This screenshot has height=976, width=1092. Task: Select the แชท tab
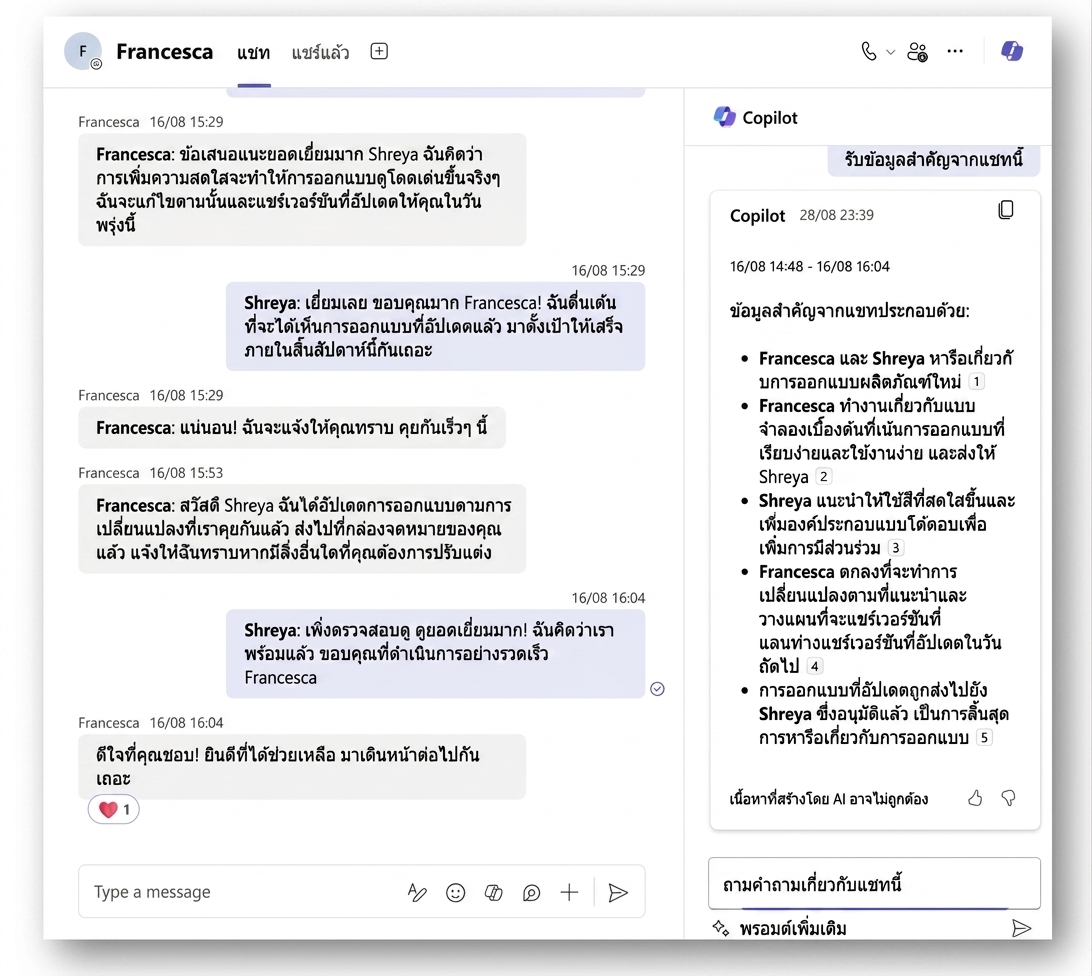(254, 53)
